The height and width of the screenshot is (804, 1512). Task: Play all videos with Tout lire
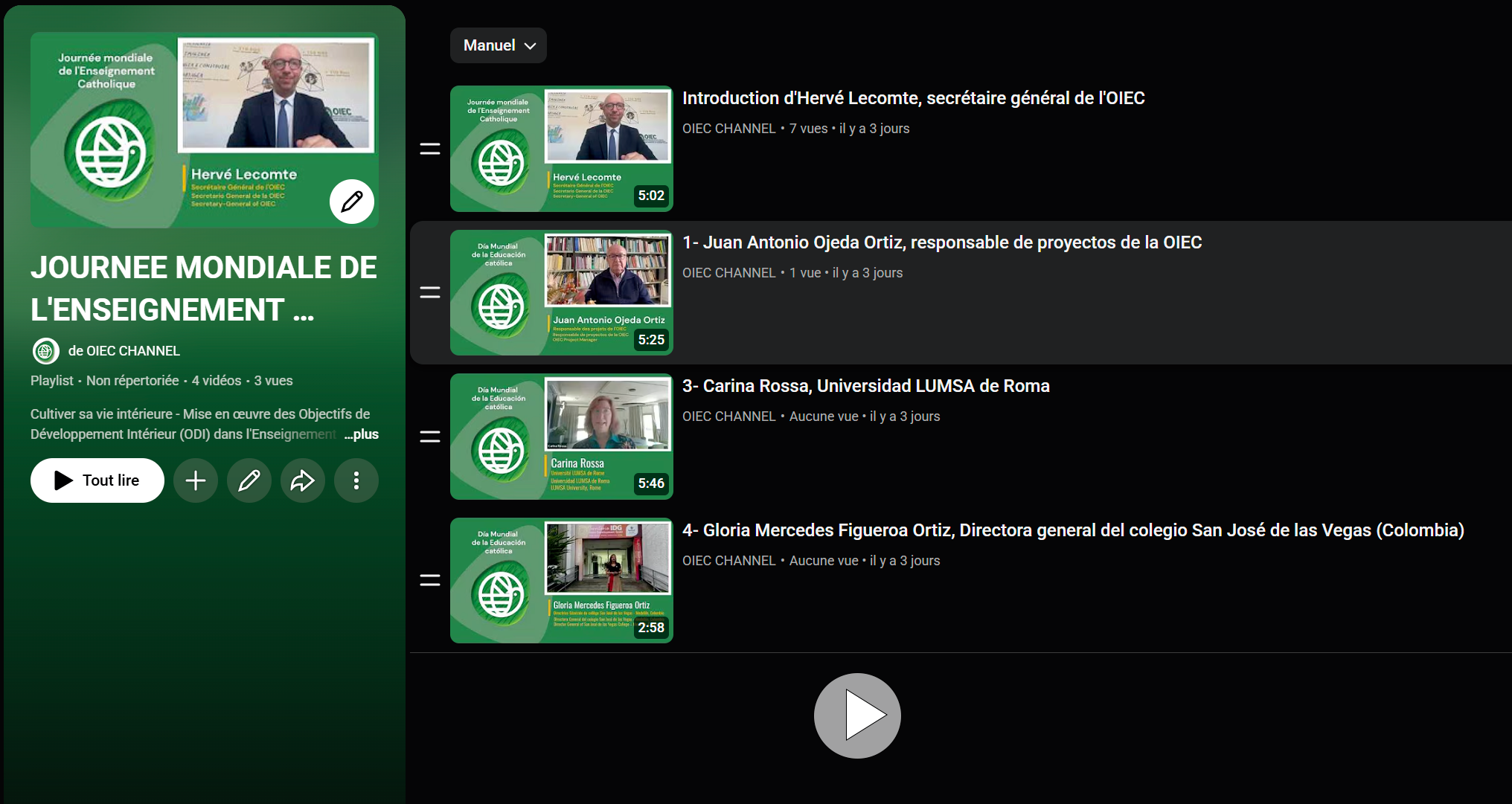(x=97, y=480)
